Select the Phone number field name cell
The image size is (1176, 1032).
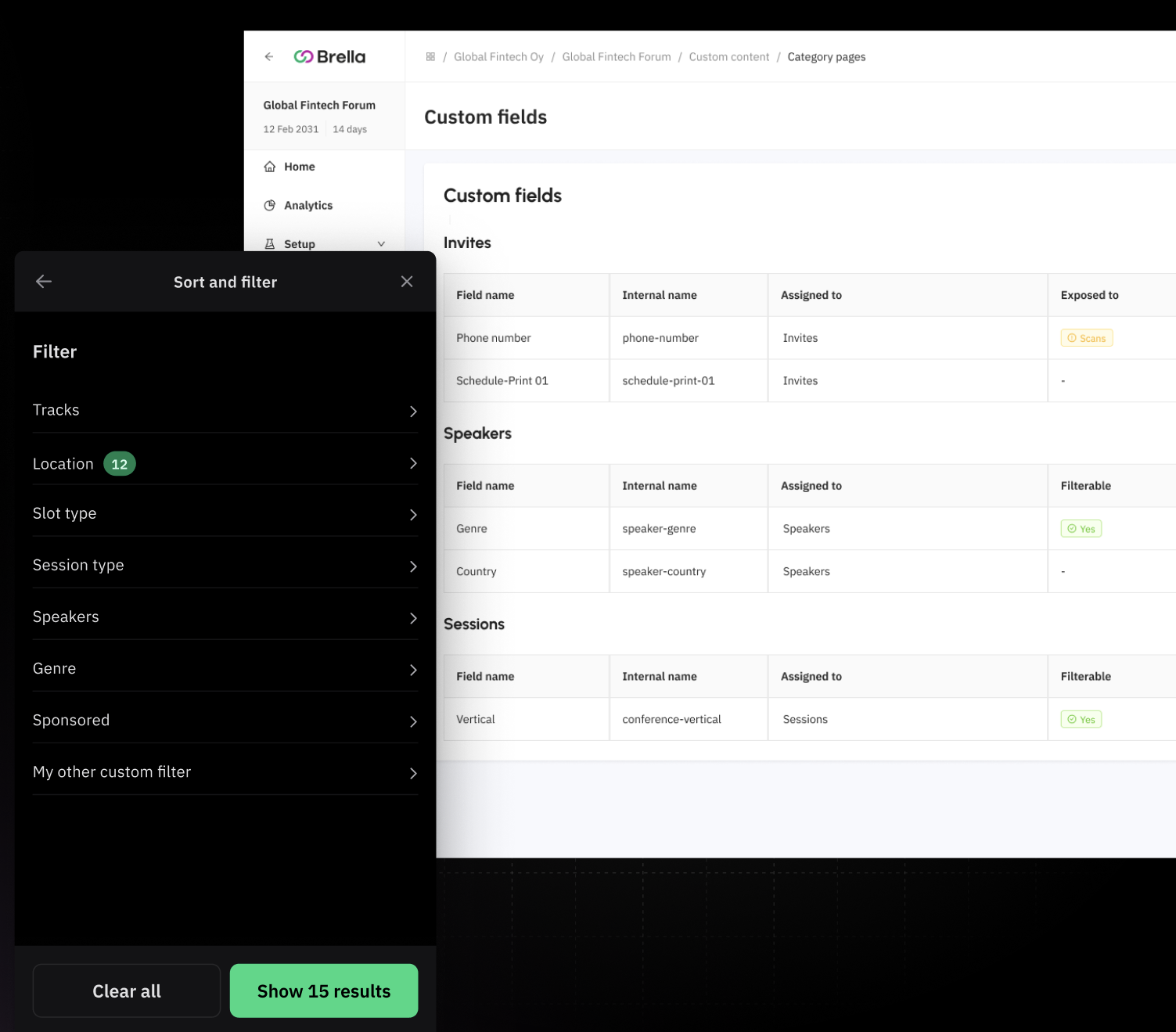[527, 338]
